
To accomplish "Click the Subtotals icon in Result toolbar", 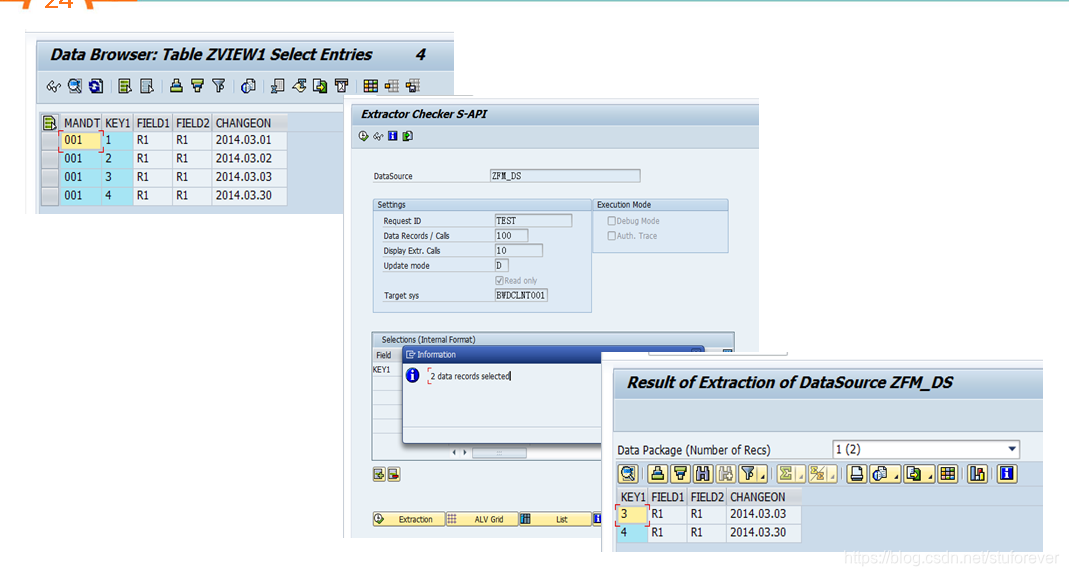I will pos(817,474).
